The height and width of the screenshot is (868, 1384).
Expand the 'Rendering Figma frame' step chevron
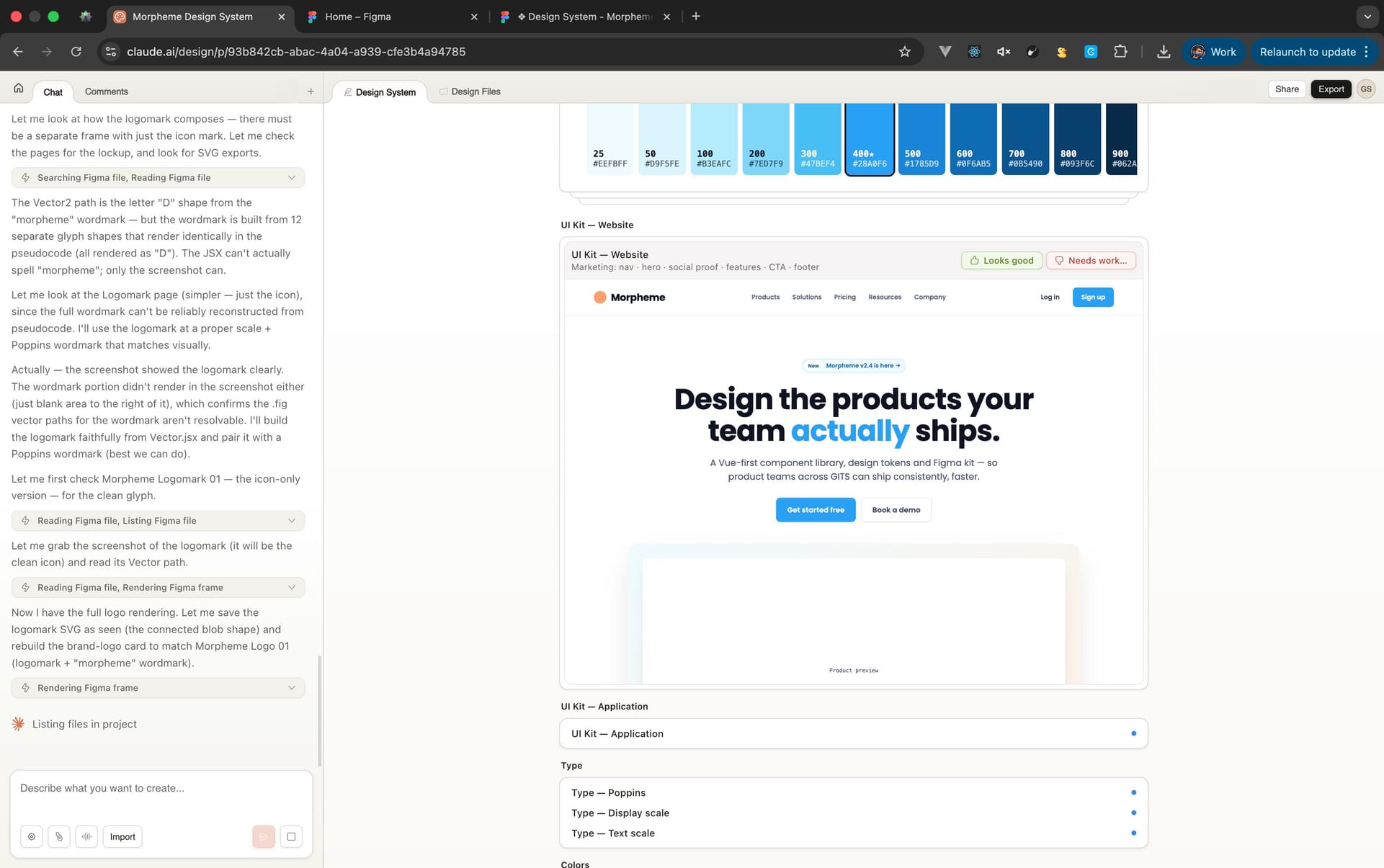[292, 688]
